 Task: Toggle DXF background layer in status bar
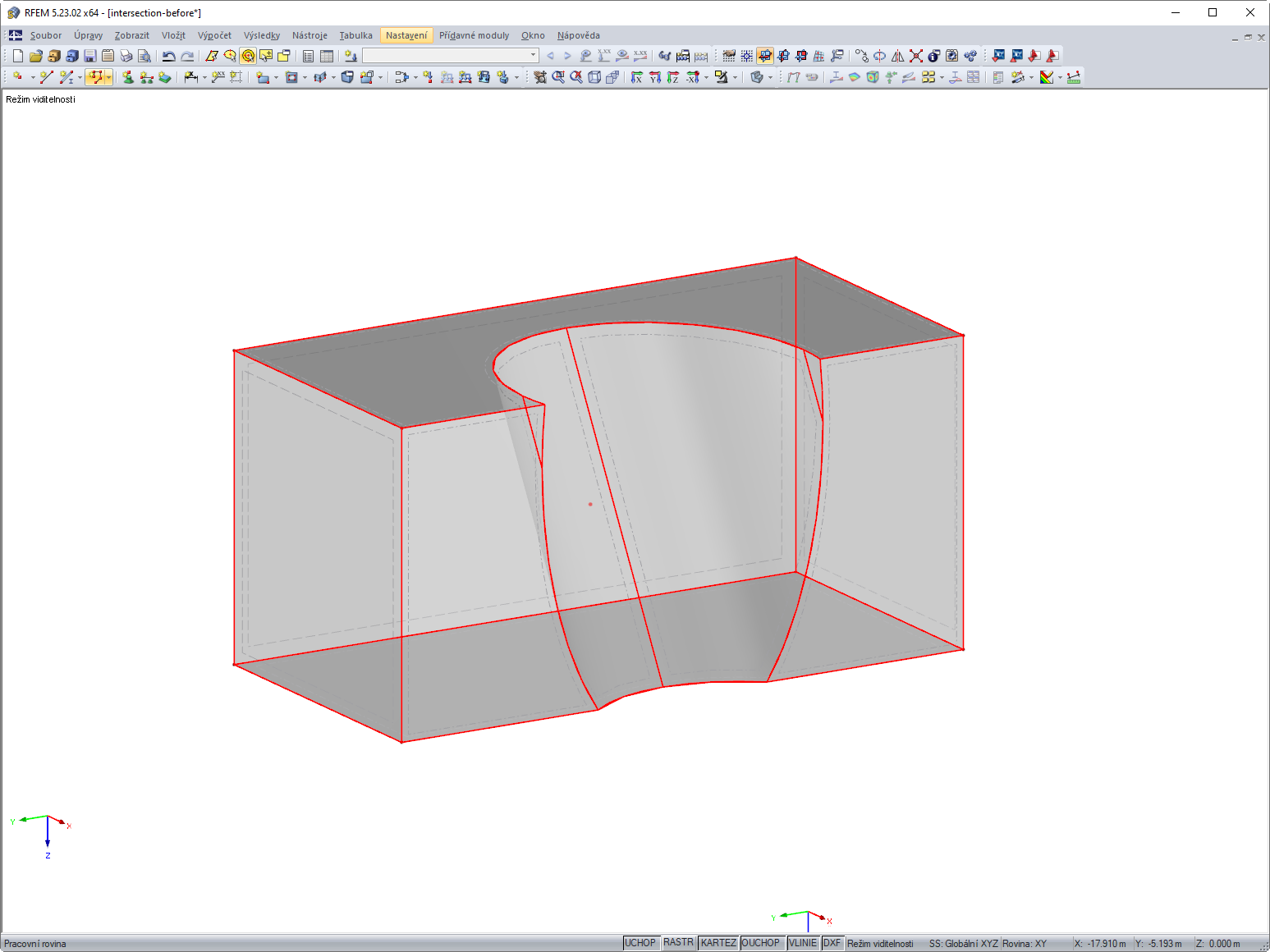click(x=832, y=943)
